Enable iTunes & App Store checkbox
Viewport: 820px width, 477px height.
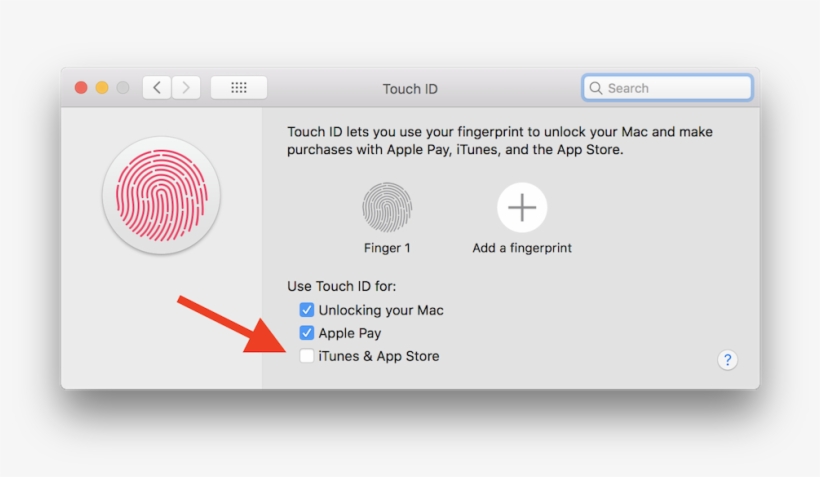(x=306, y=356)
